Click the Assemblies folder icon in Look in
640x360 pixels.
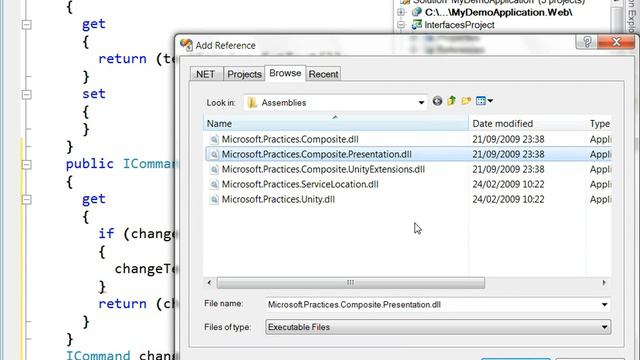pyautogui.click(x=252, y=102)
